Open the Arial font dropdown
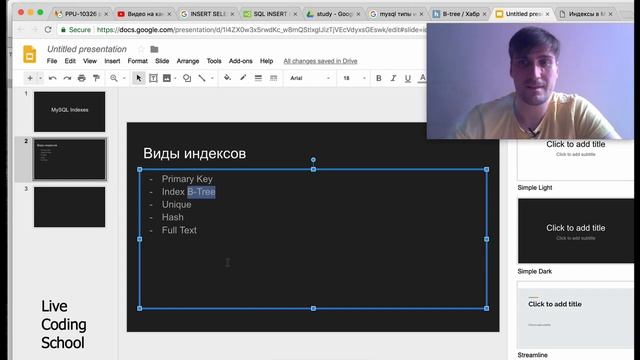The image size is (640, 360). pyautogui.click(x=310, y=78)
